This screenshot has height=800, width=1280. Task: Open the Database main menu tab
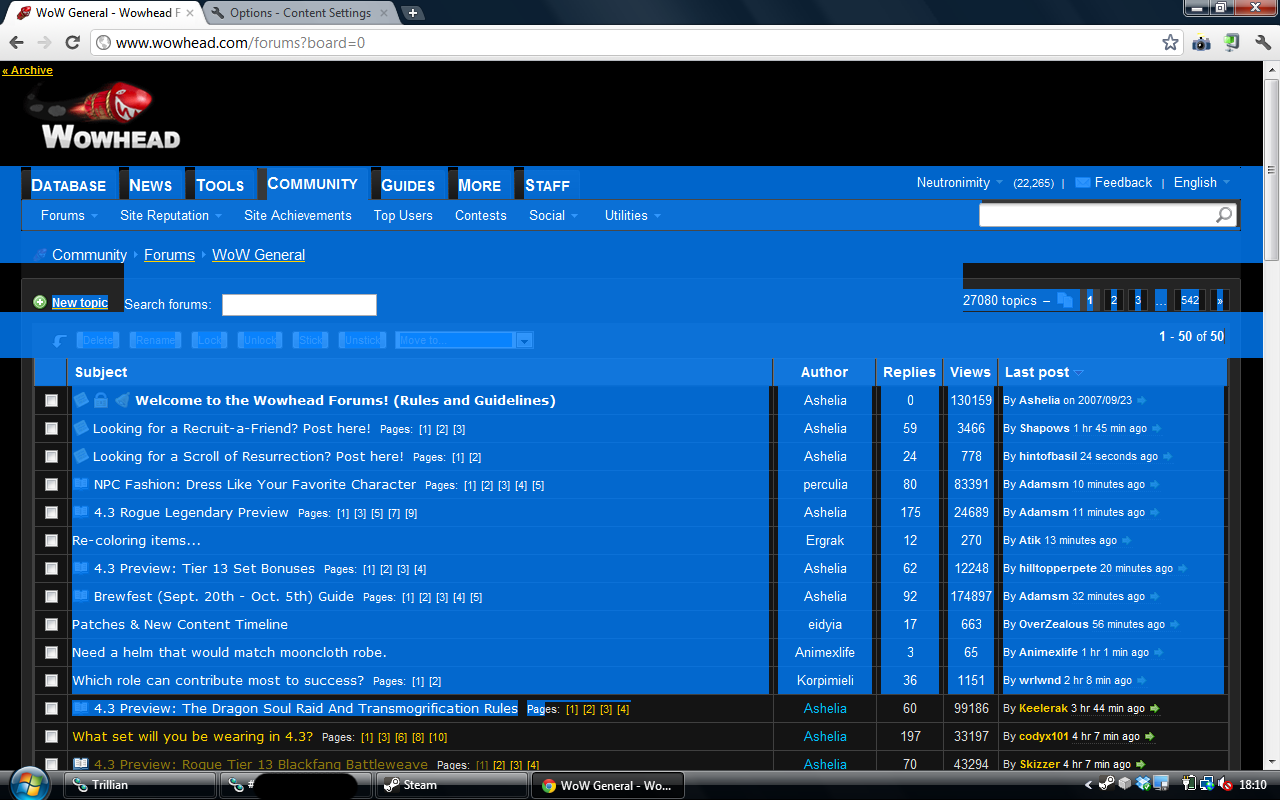[68, 185]
